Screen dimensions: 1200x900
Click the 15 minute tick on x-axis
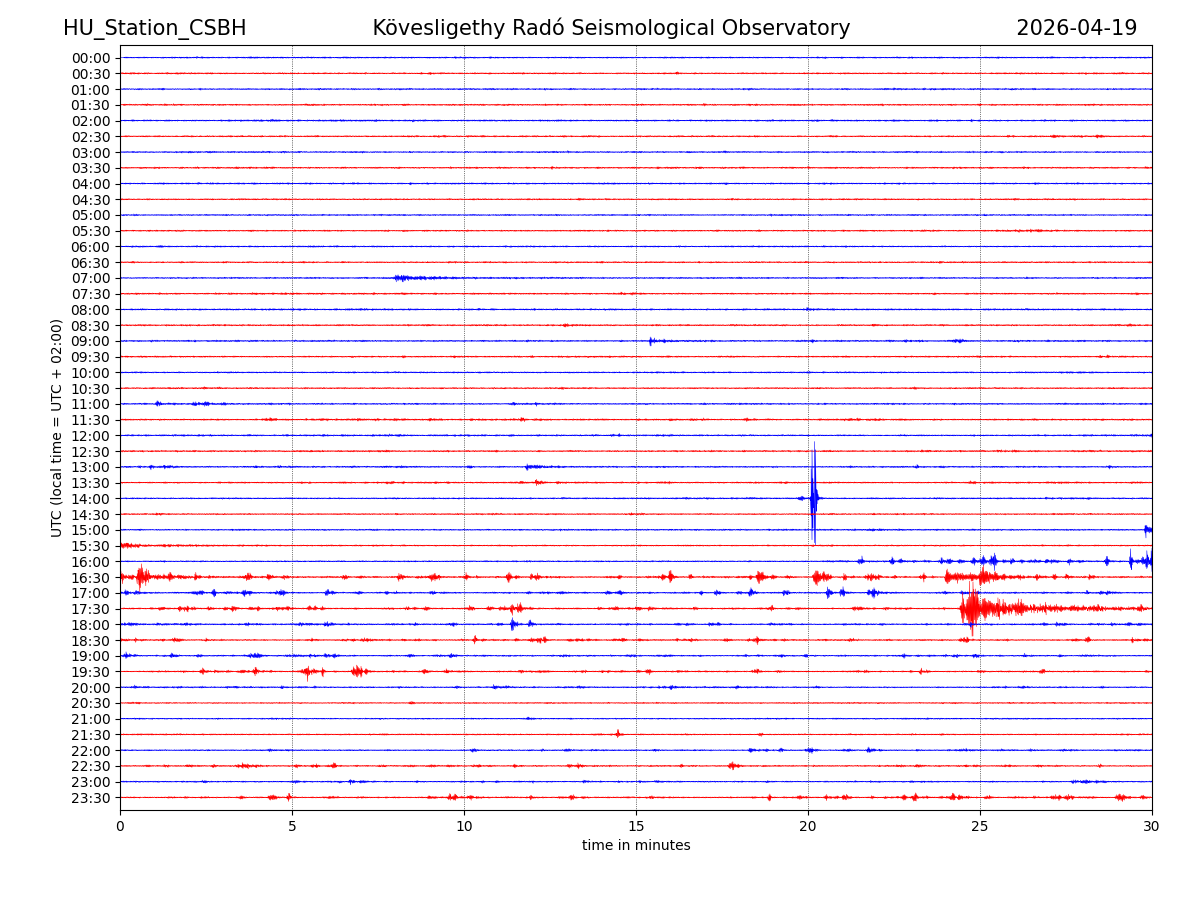point(636,826)
